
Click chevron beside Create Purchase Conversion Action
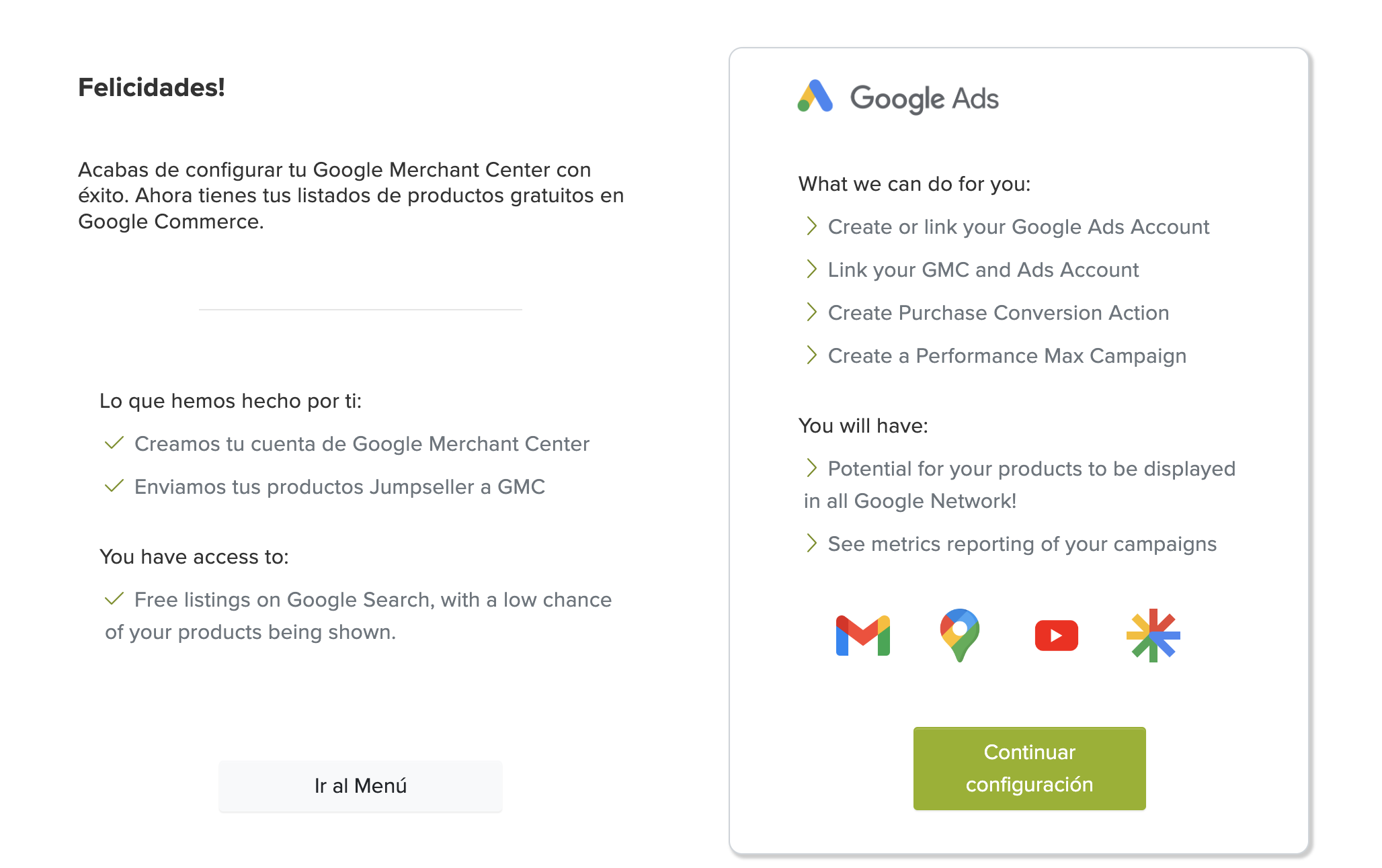coord(811,312)
